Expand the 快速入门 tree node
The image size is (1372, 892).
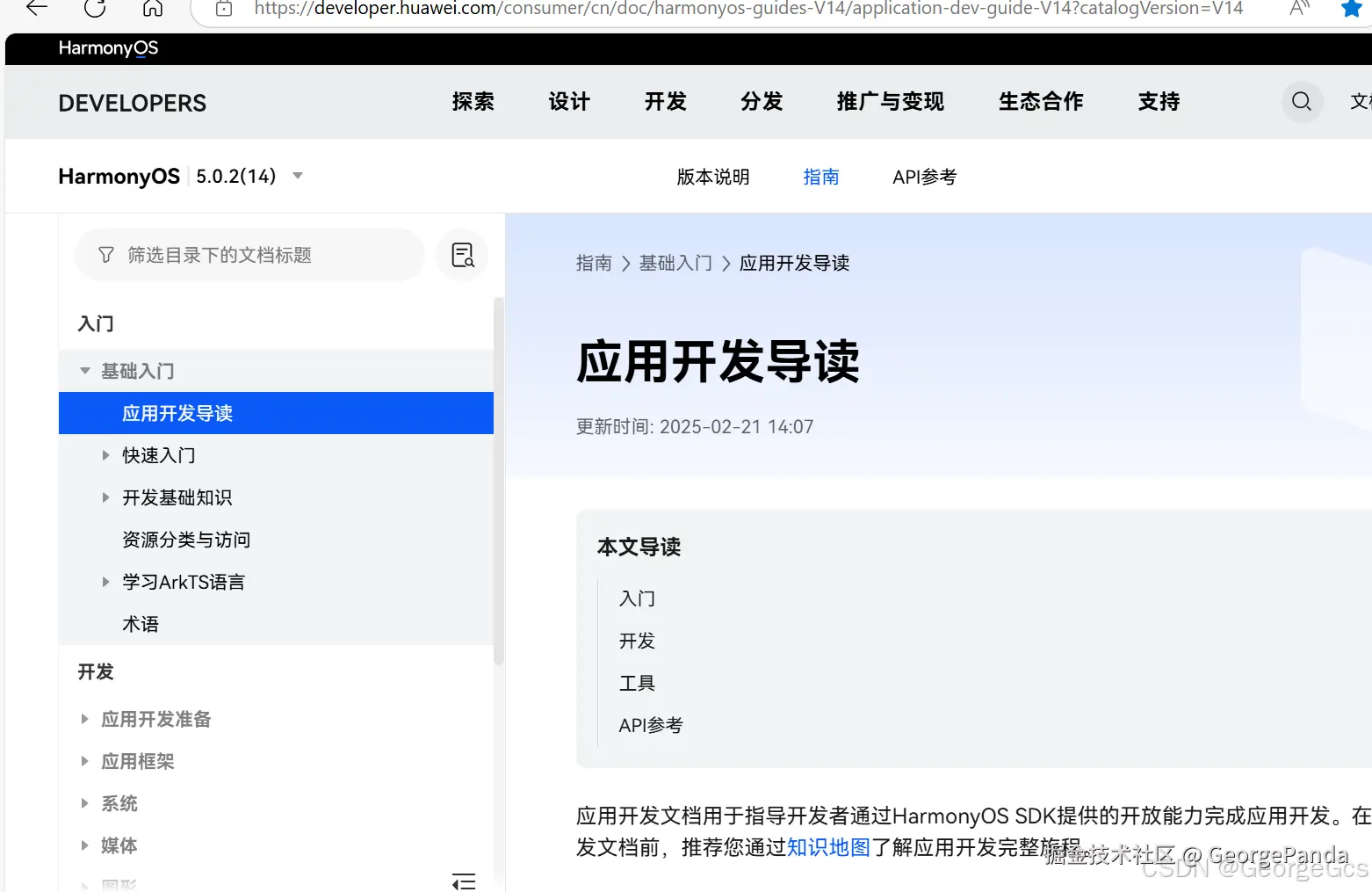pos(105,455)
